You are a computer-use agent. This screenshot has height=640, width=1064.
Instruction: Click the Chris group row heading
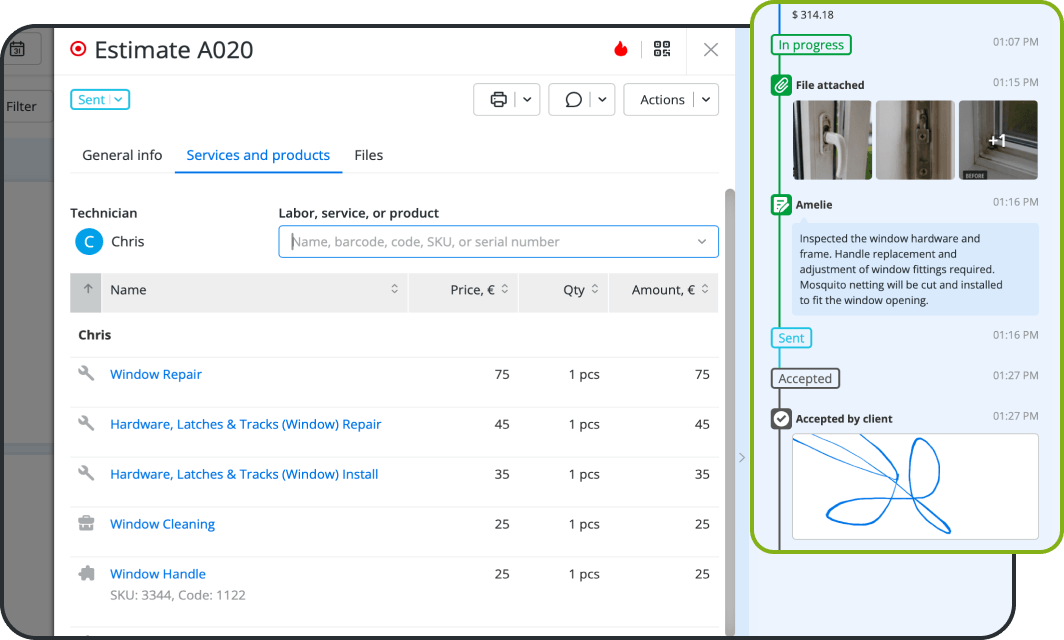[394, 335]
